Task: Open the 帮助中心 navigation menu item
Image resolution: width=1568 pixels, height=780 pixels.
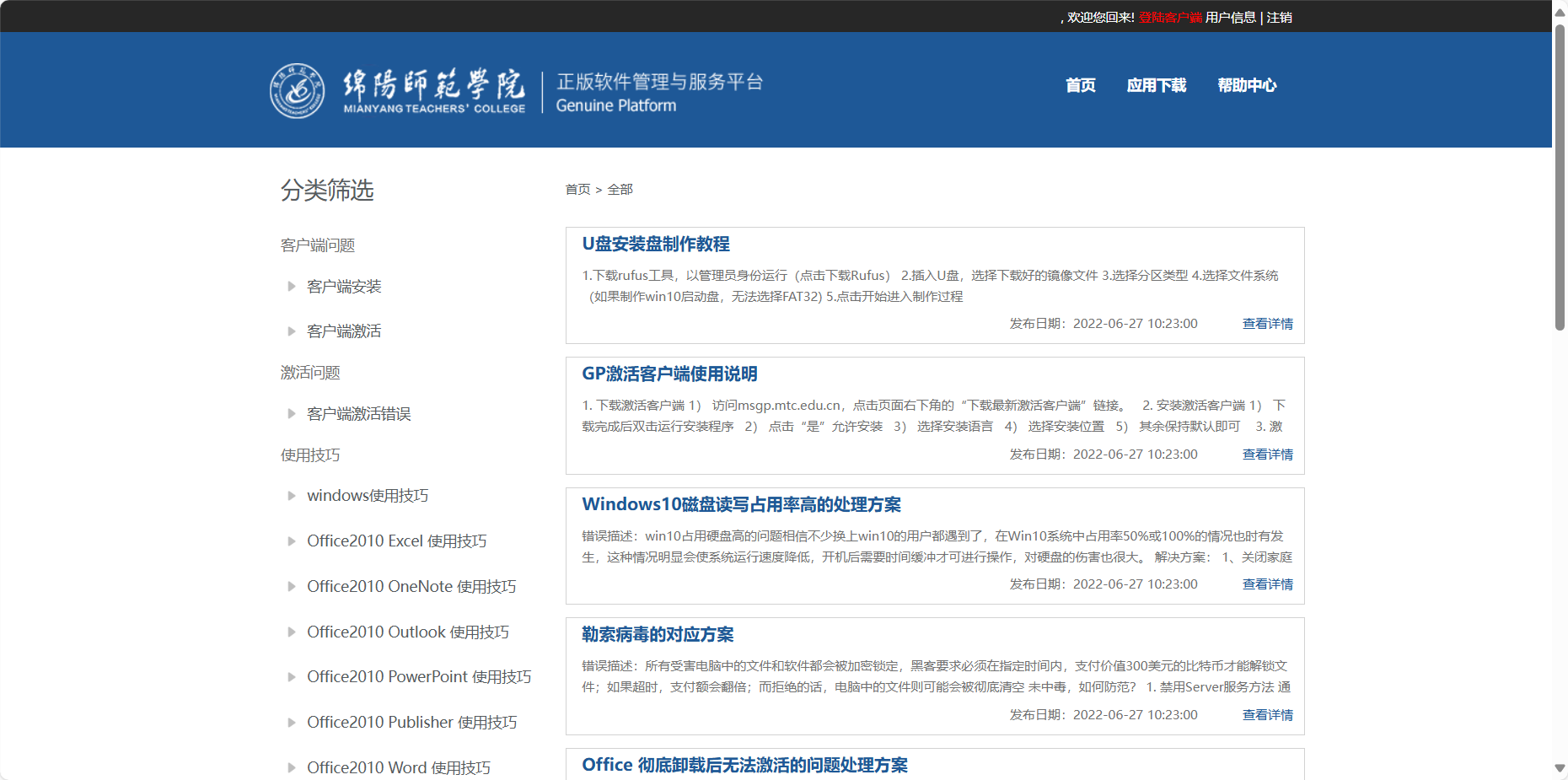Action: [x=1247, y=85]
